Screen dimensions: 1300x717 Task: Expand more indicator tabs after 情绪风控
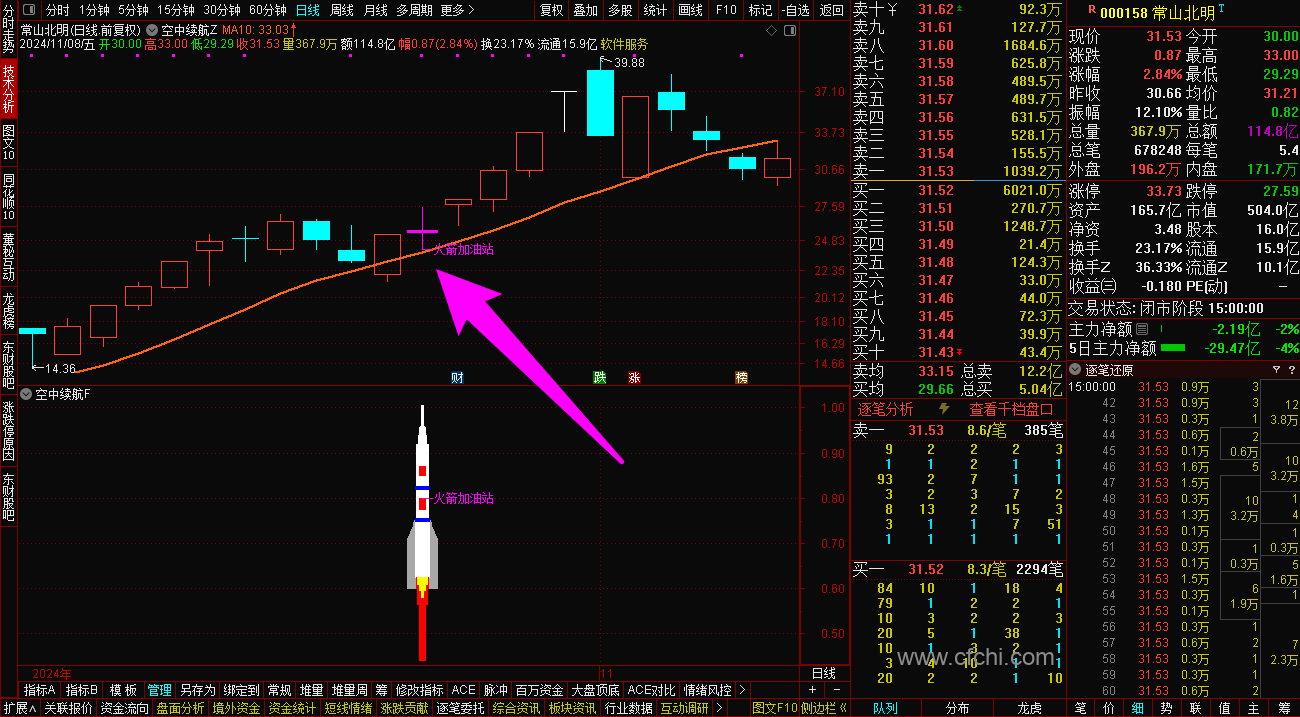click(741, 690)
